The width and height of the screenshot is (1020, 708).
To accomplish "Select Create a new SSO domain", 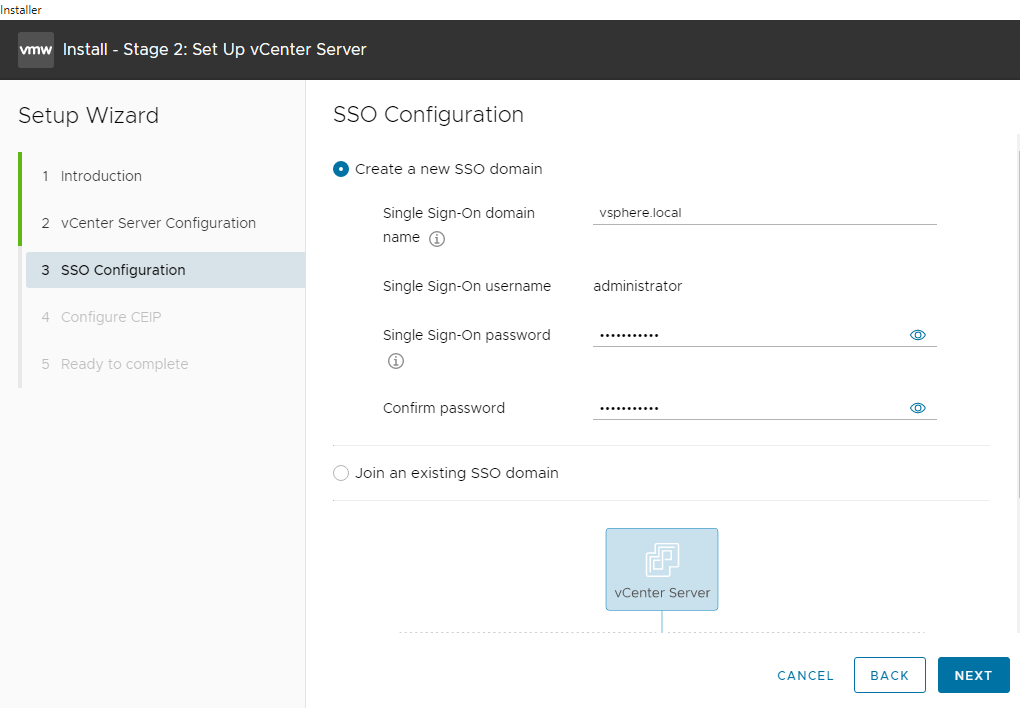I will [341, 169].
